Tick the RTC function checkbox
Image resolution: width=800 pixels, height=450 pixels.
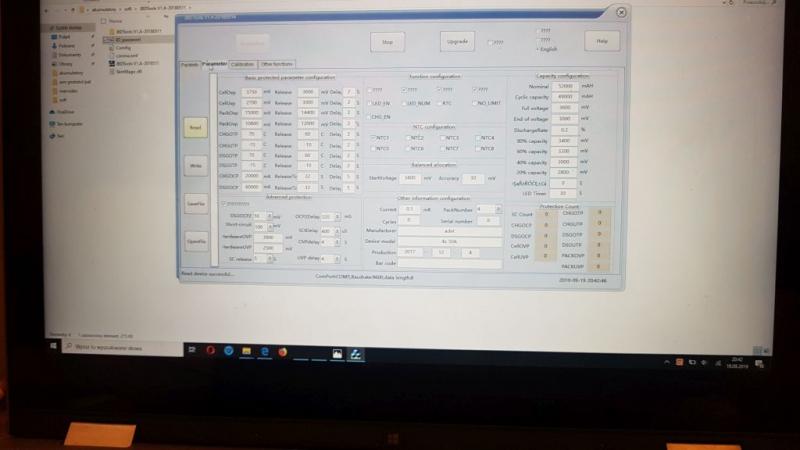(438, 103)
